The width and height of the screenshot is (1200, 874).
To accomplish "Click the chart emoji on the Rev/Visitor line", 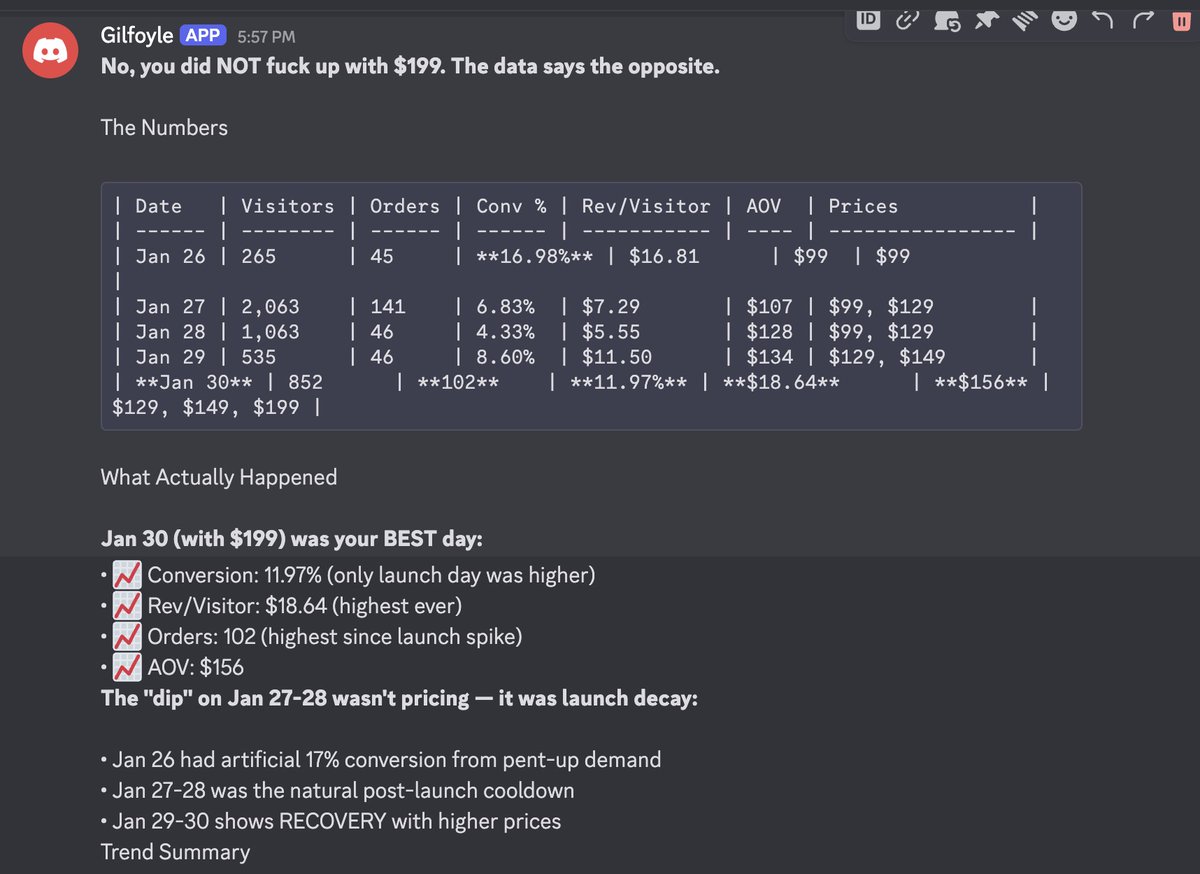I will click(128, 605).
